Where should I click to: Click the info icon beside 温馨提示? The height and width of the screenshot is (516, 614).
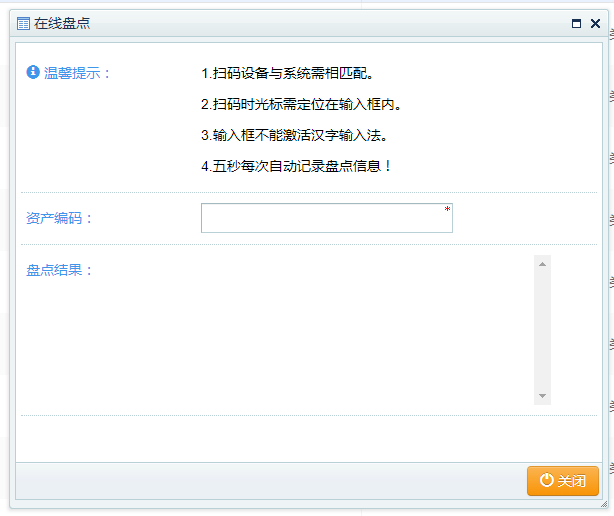(32, 73)
